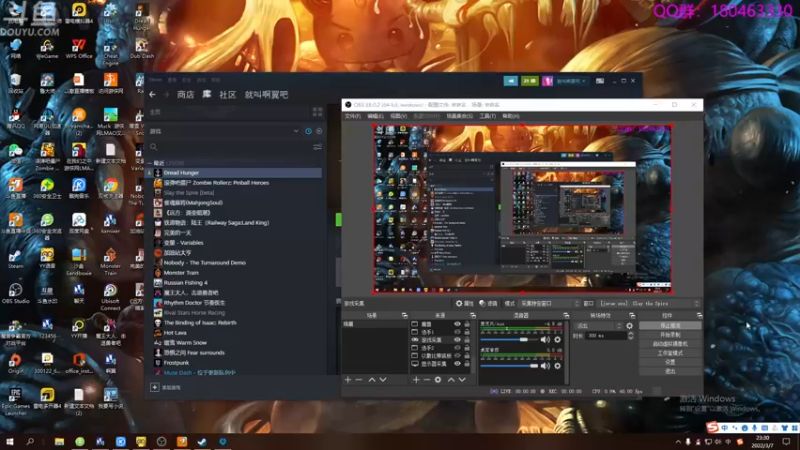Image resolution: width=800 pixels, height=450 pixels.
Task: Click 启动虚拟摄像机 button in OBS
Action: pos(670,344)
